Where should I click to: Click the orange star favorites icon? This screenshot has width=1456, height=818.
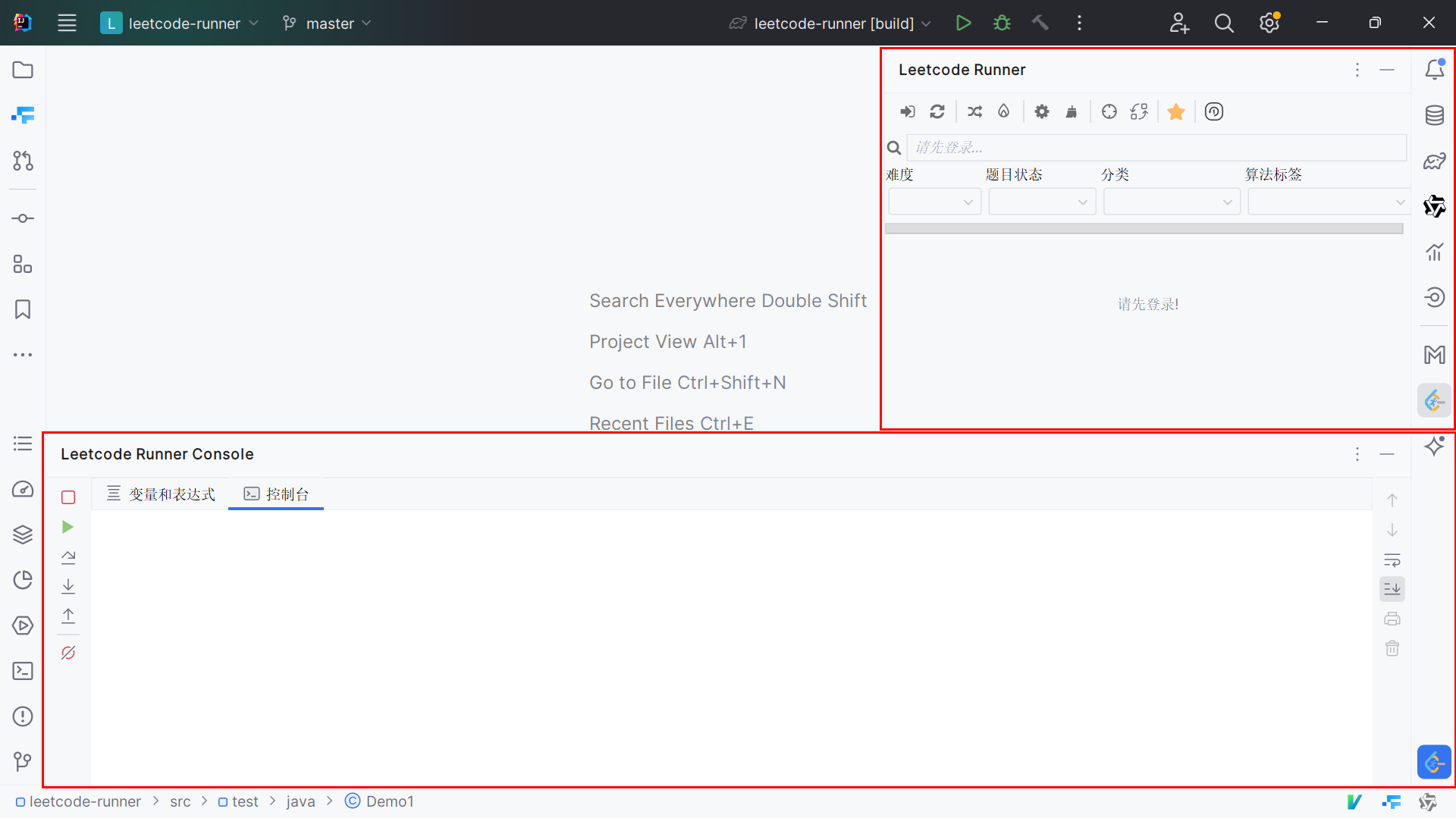coord(1176,112)
